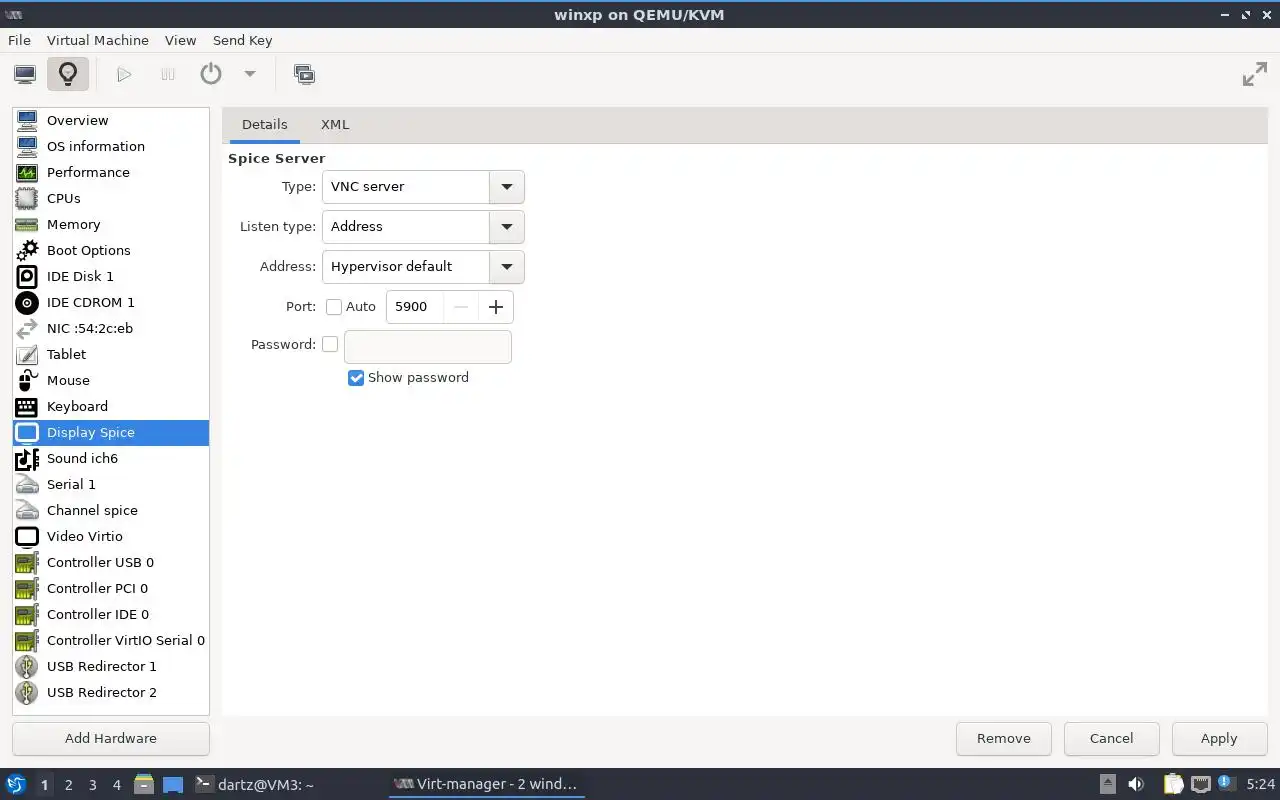Select USB Redirector 2 entry
Viewport: 1280px width, 800px height.
pyautogui.click(x=111, y=692)
